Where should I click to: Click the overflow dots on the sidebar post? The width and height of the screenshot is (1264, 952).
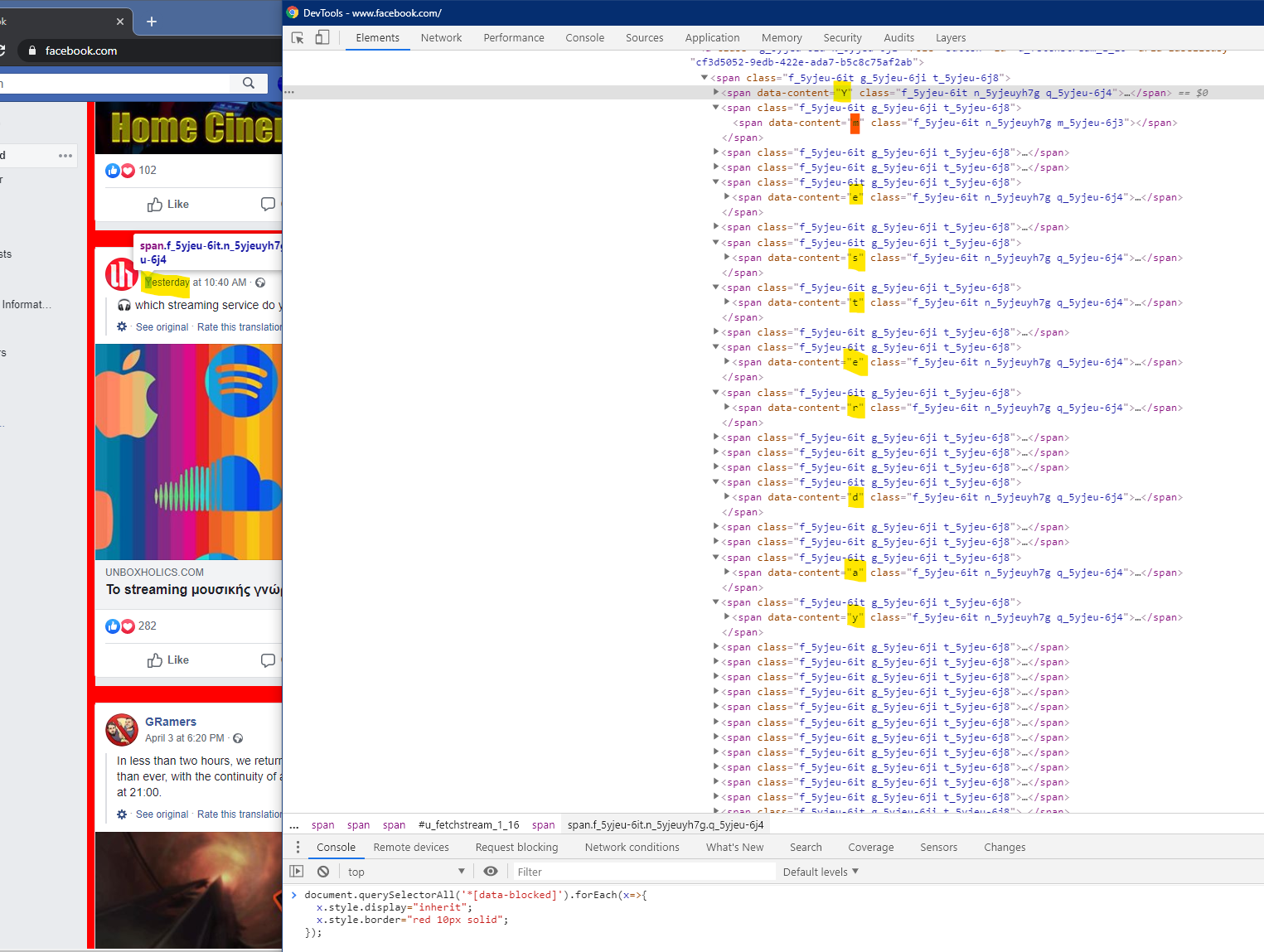click(65, 155)
